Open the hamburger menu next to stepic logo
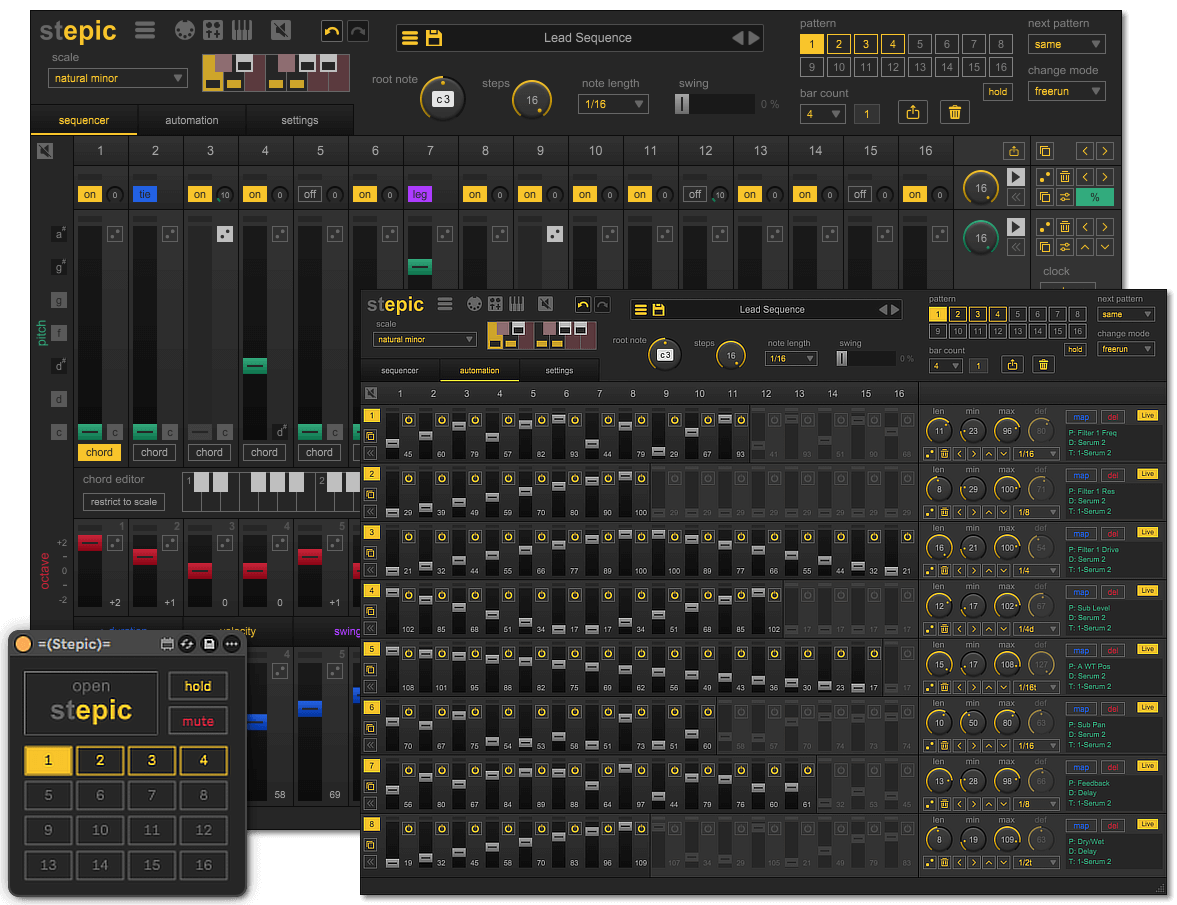Image resolution: width=1177 pixels, height=905 pixels. tap(145, 30)
